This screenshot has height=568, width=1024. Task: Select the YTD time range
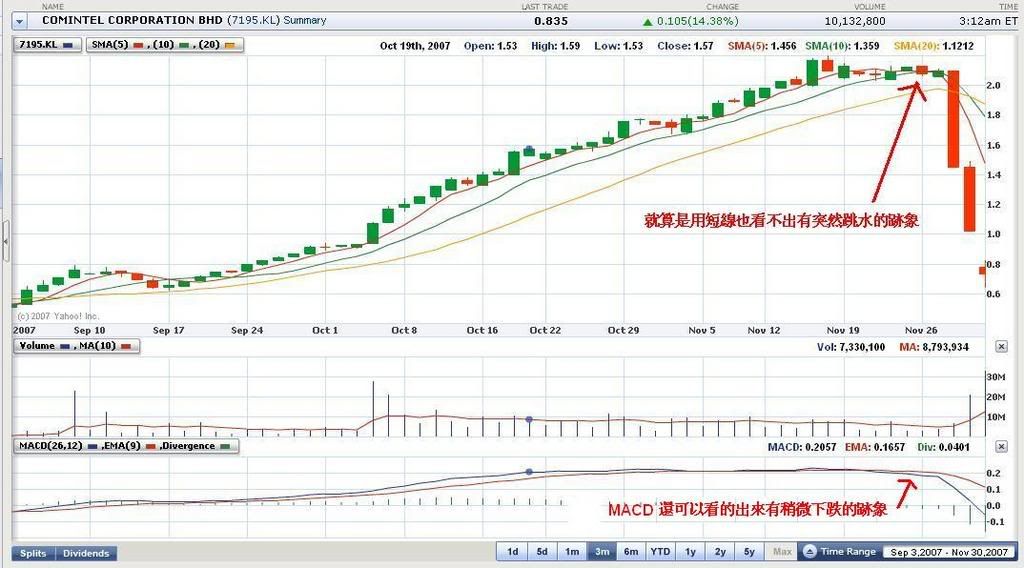coord(660,552)
